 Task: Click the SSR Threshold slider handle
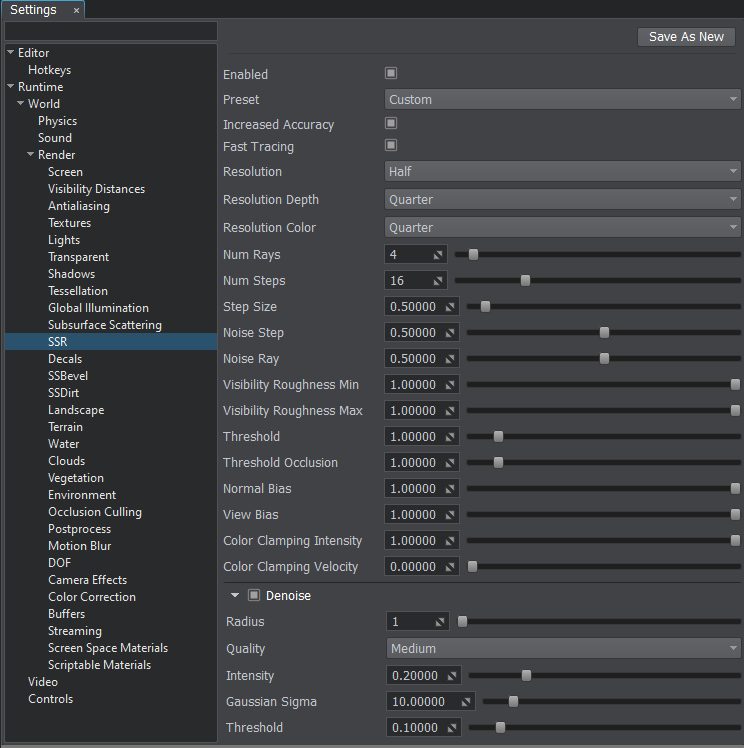click(498, 436)
